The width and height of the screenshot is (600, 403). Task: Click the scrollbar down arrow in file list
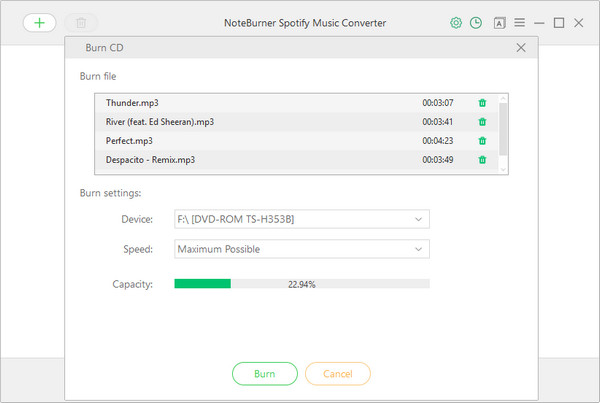[503, 169]
